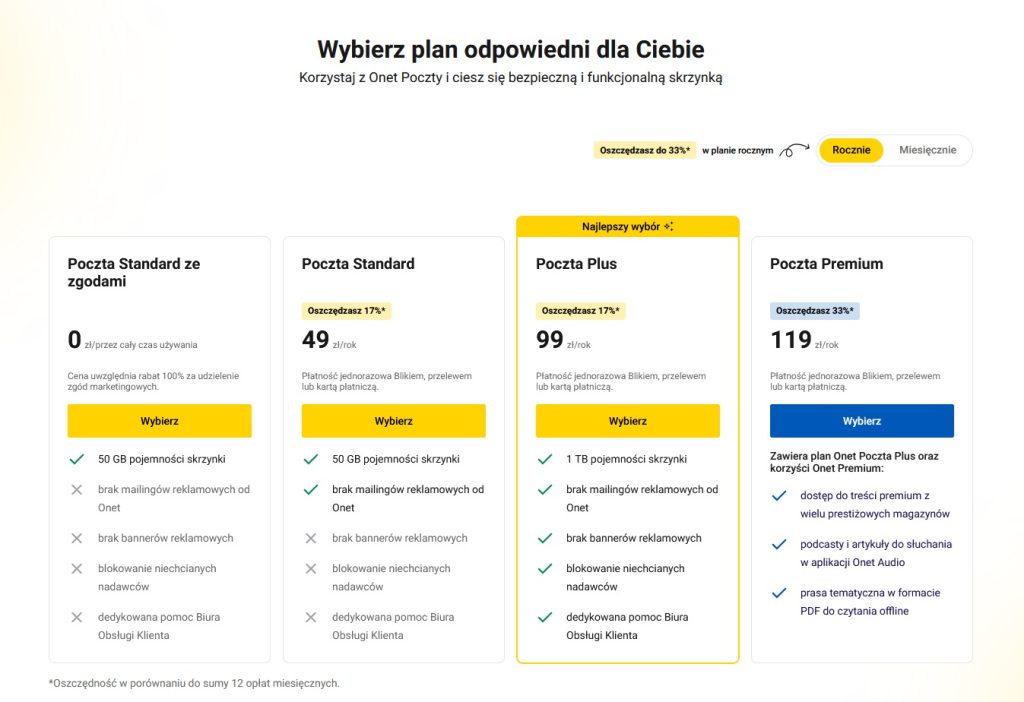Click green checkmark next to 1 TB pojemności
1024x702 pixels.
point(545,459)
